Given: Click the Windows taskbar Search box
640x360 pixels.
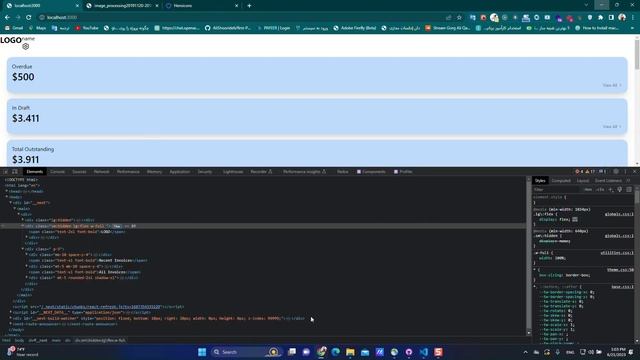Looking at the screenshot, I should (246, 352).
